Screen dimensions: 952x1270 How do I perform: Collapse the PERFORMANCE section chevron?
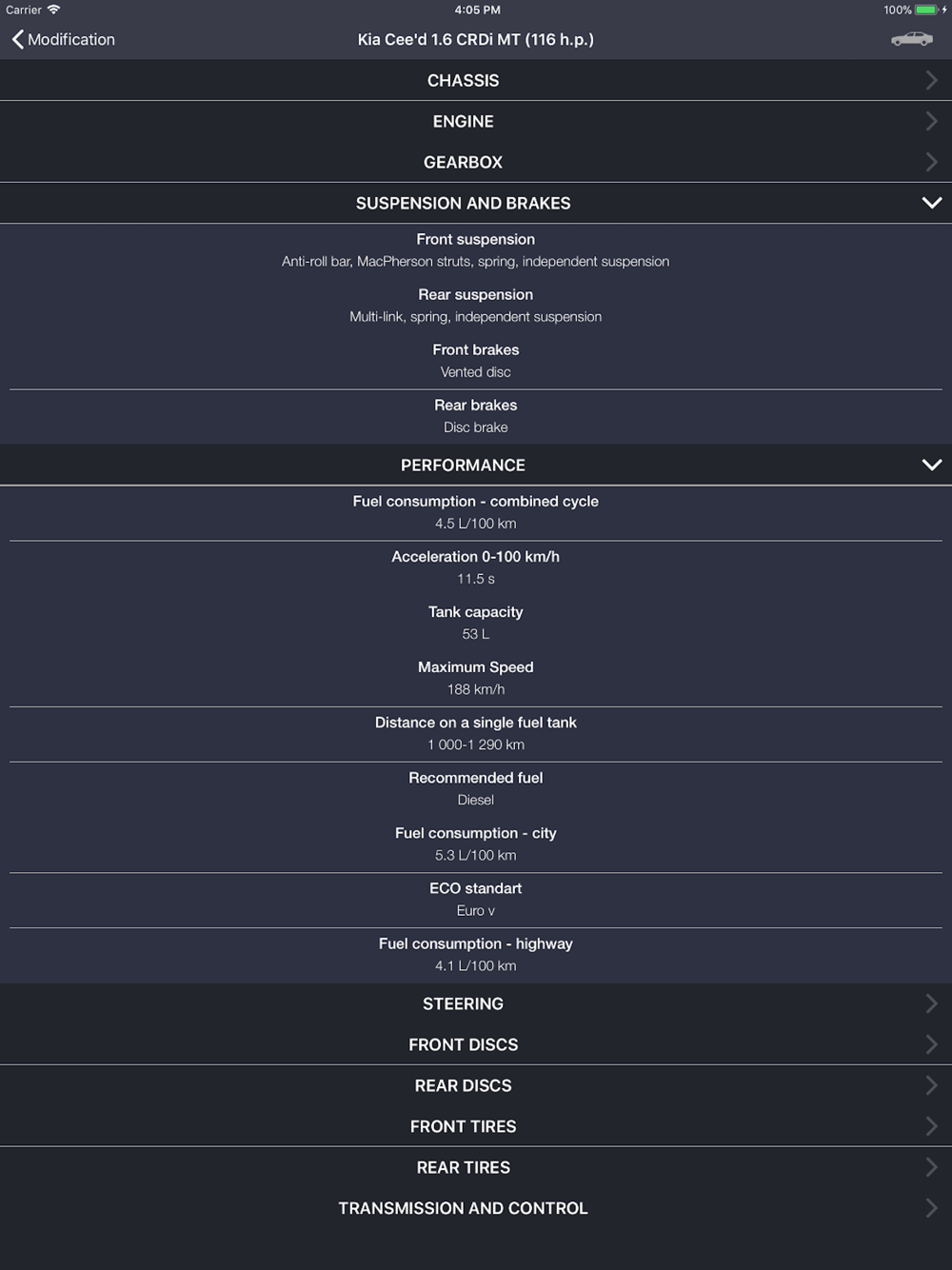(932, 465)
